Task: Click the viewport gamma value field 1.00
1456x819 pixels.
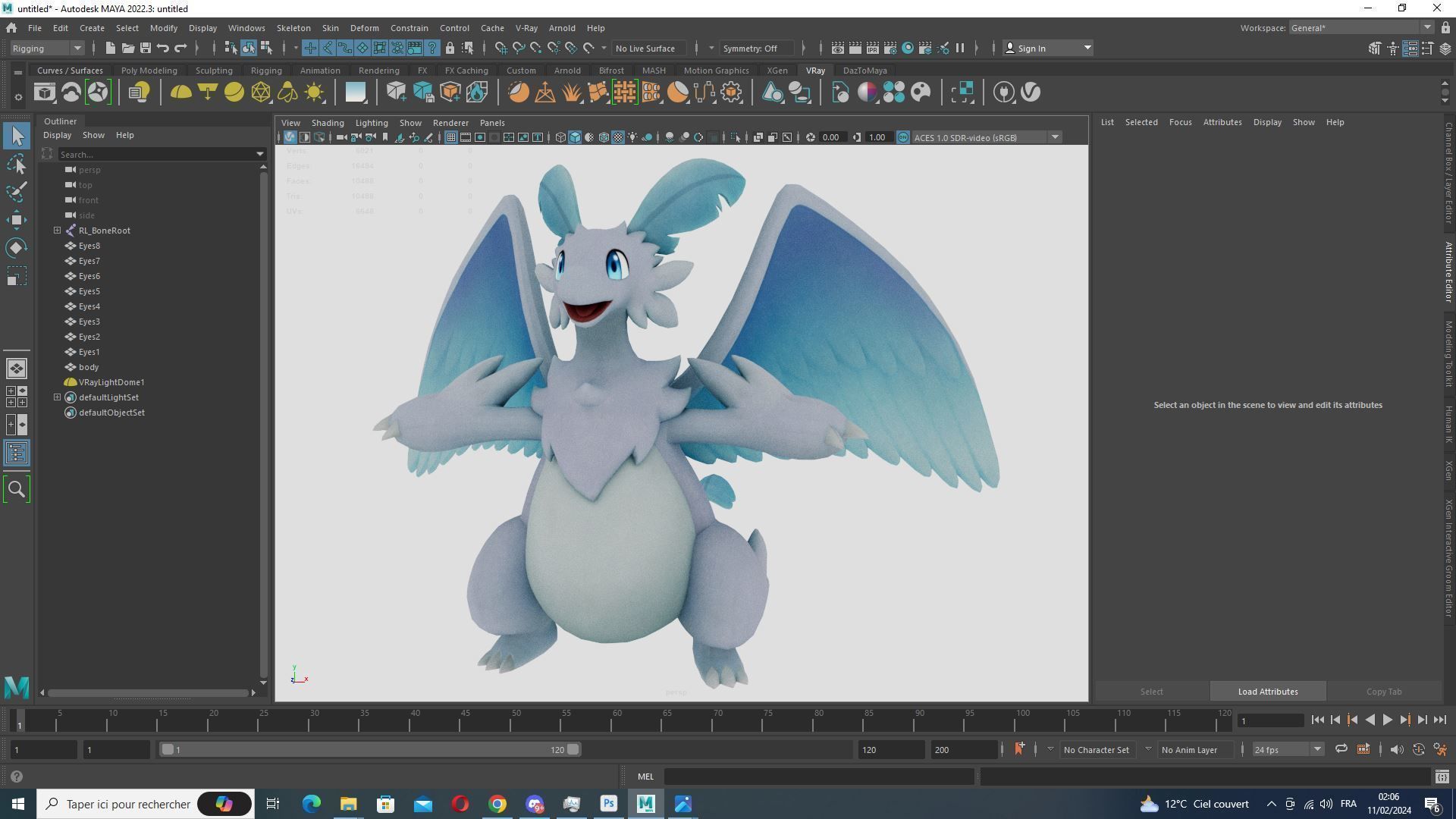Action: 877,137
